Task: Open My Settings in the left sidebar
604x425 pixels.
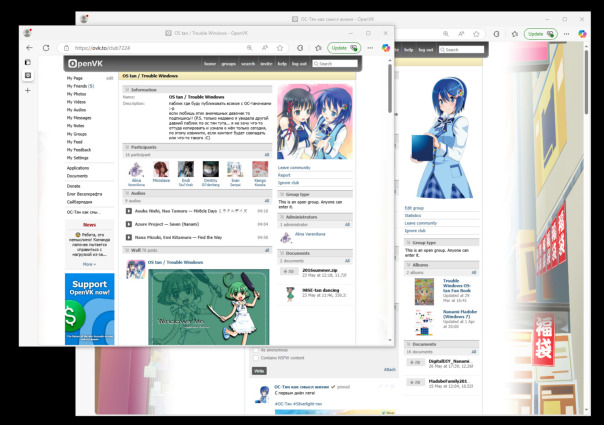Action: click(x=77, y=158)
